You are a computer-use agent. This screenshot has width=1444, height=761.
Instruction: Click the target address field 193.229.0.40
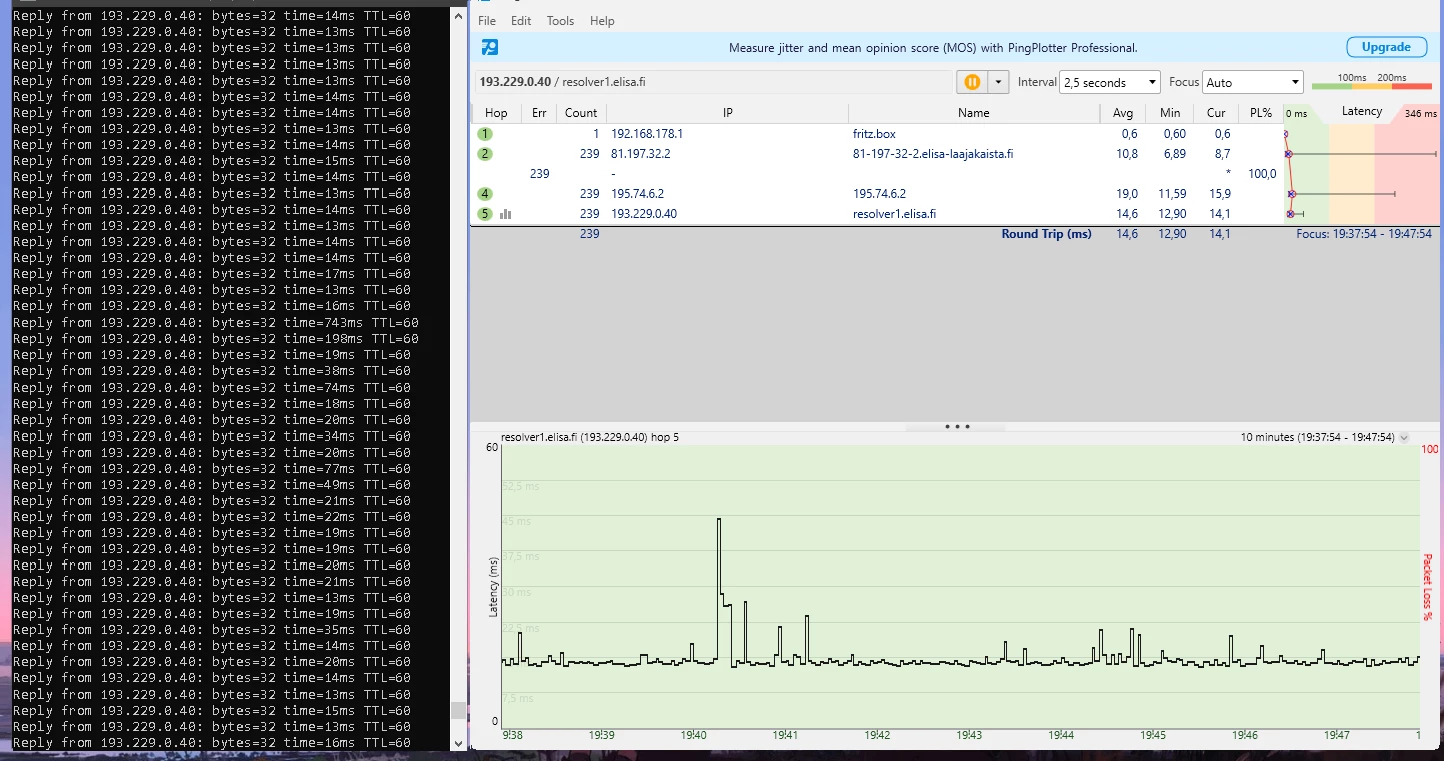pyautogui.click(x=714, y=82)
